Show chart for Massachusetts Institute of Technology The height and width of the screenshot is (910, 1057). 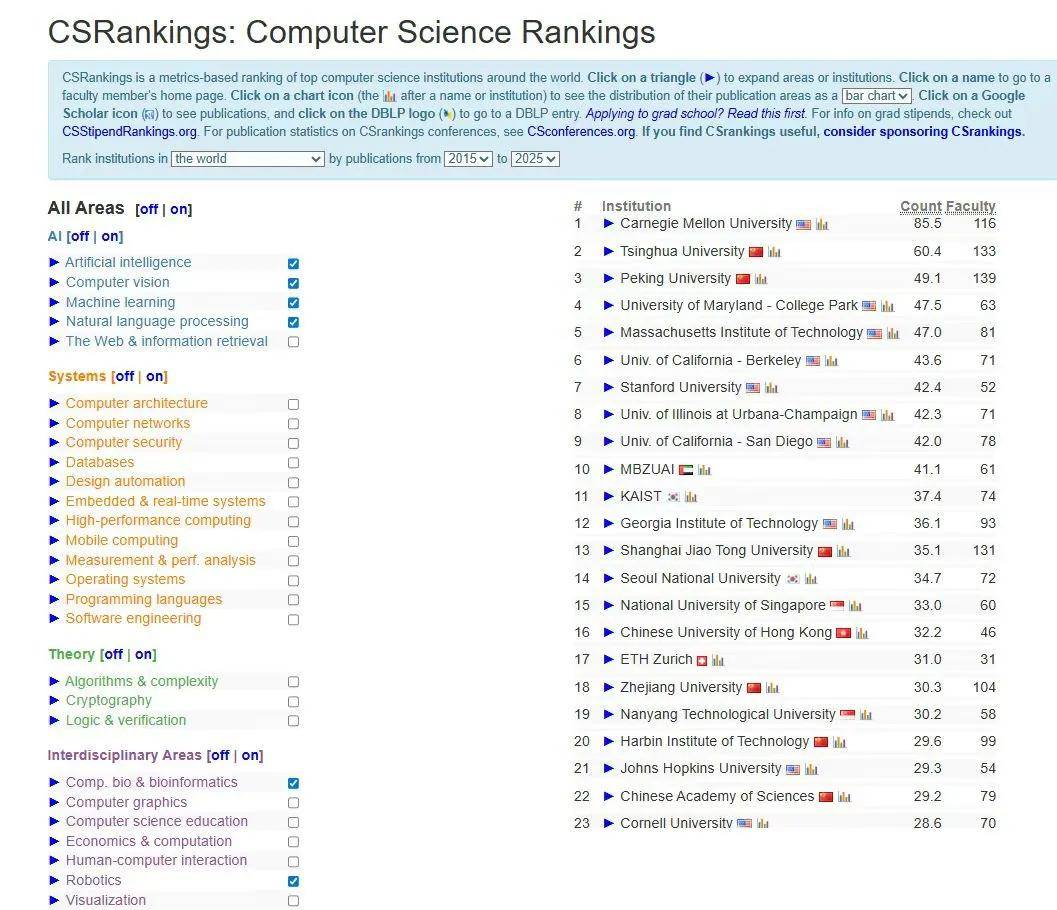893,333
